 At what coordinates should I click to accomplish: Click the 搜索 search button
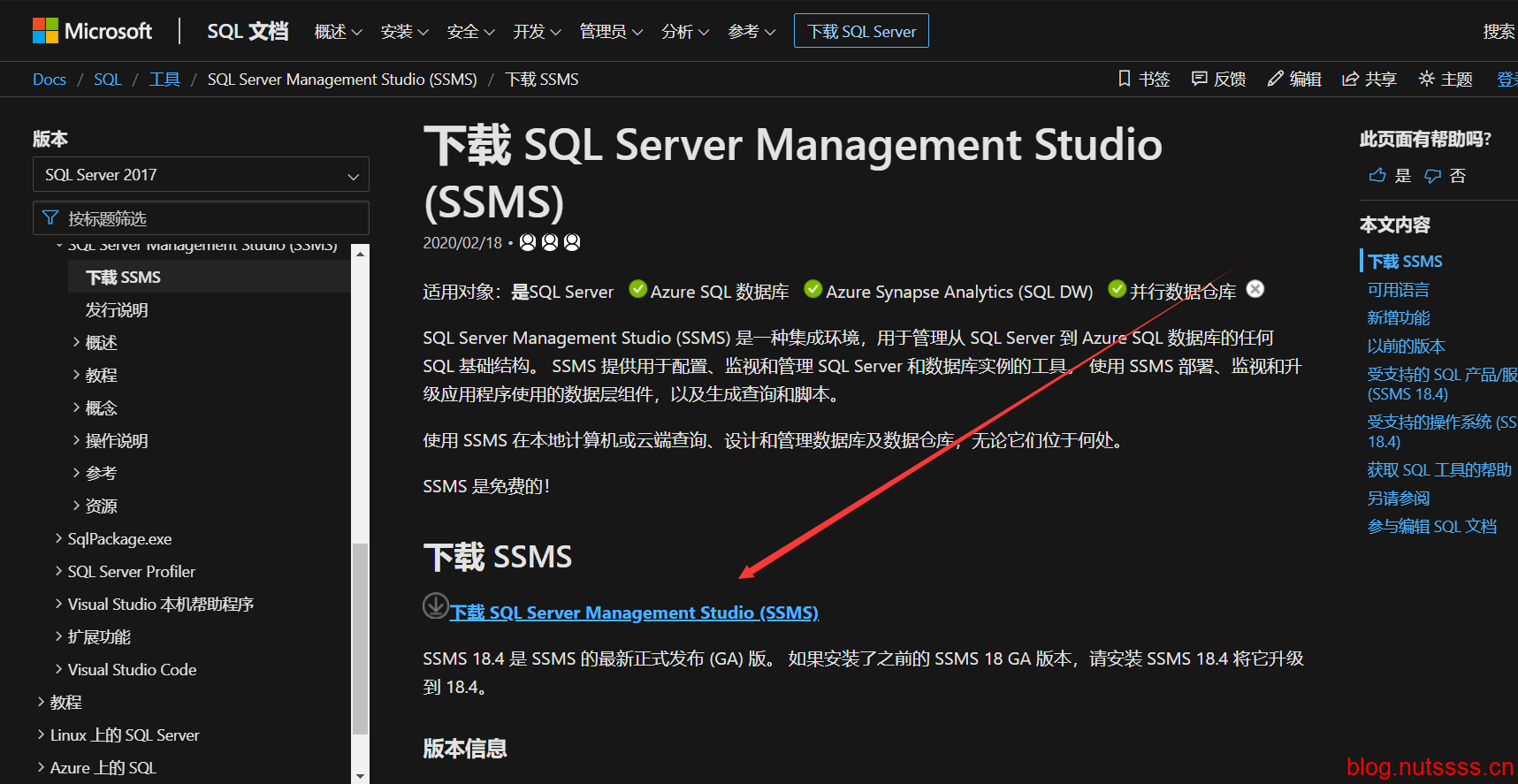[1499, 32]
